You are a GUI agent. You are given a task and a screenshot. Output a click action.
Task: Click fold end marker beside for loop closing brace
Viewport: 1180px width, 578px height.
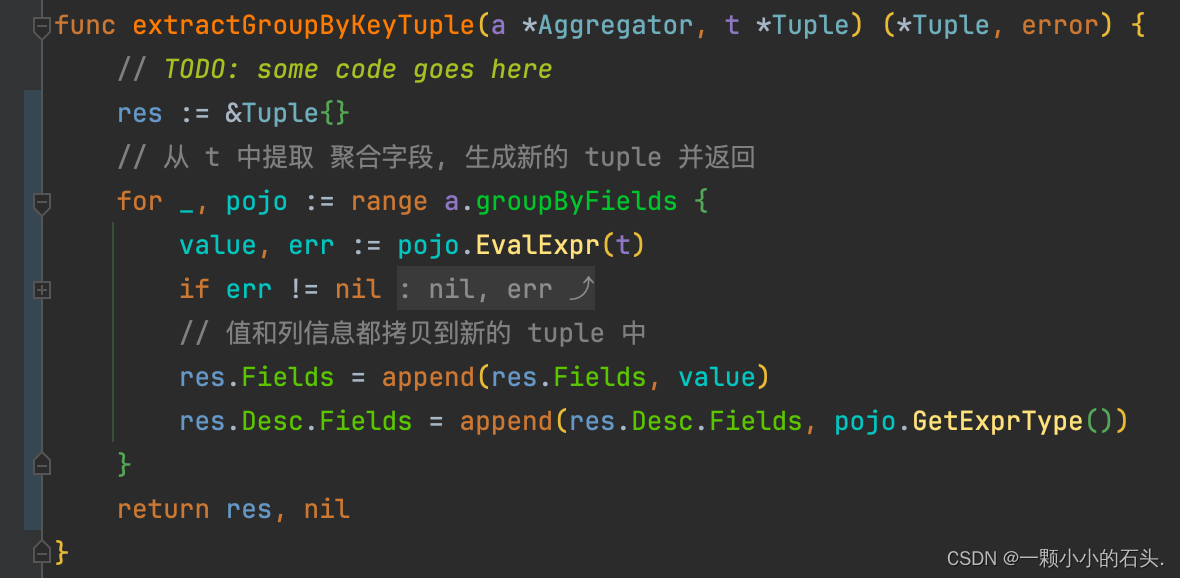[x=42, y=464]
